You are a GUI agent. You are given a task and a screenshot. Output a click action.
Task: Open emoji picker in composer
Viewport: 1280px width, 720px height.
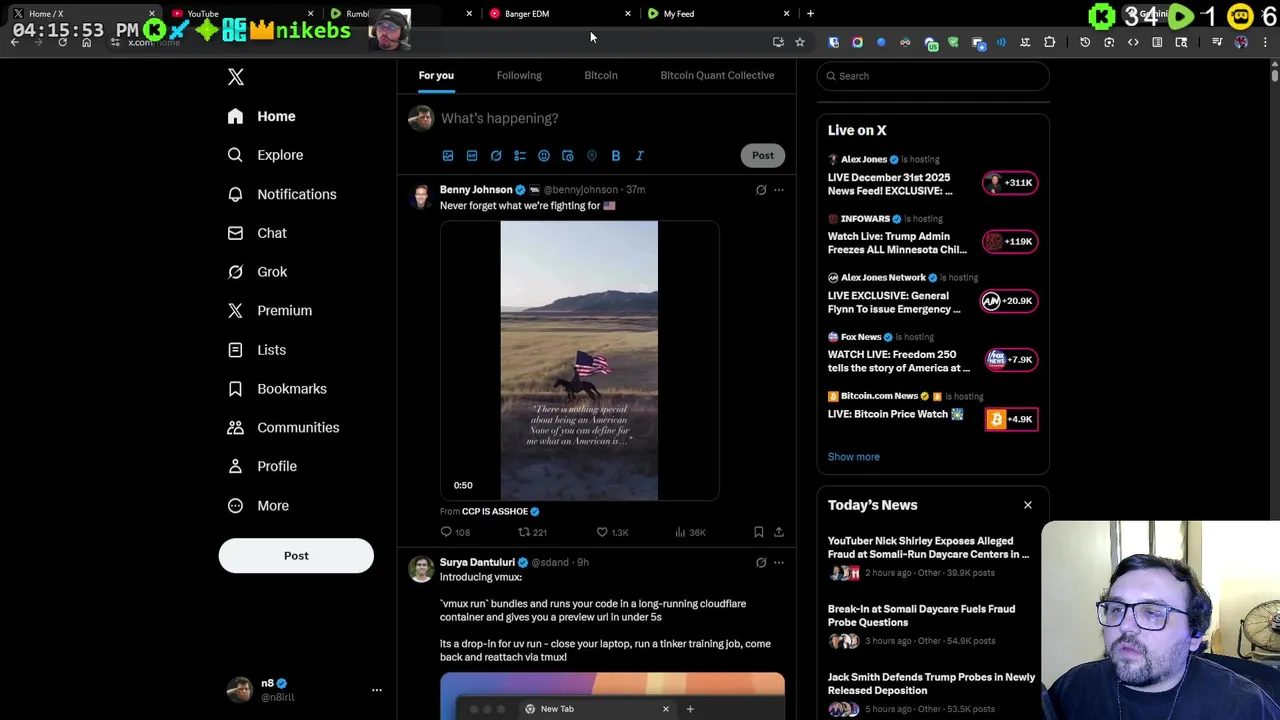(544, 156)
